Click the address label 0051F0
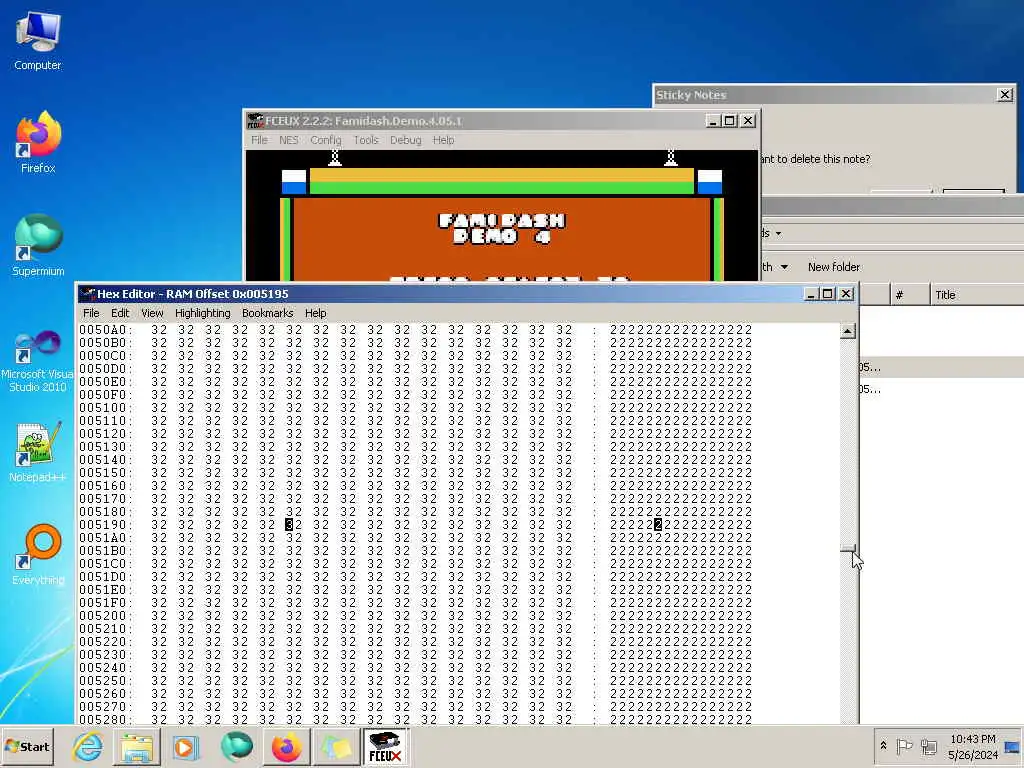 [103, 603]
